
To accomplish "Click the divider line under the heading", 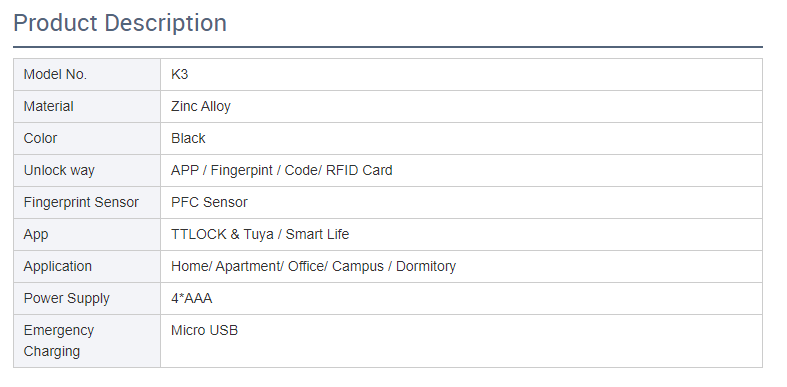I will (388, 47).
